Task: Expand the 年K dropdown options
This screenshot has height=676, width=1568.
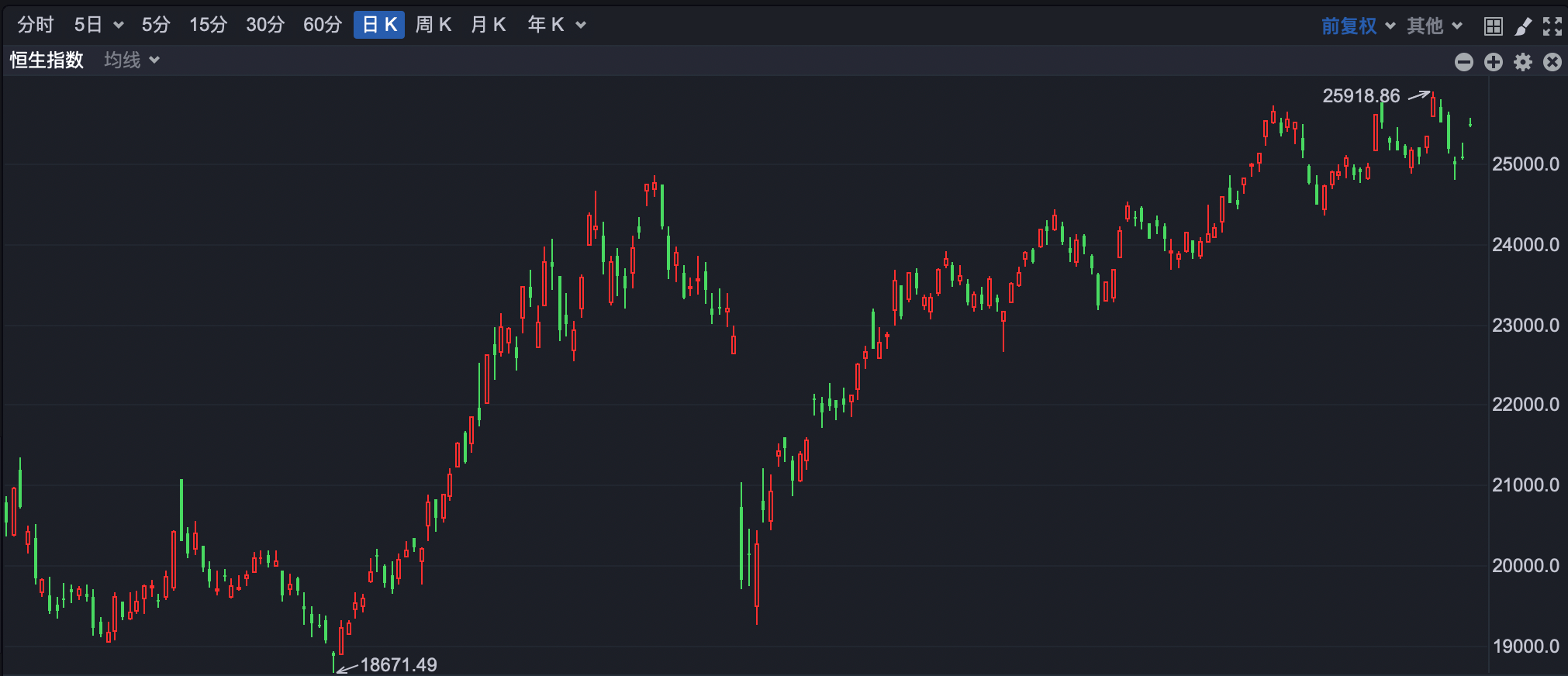Action: 556,25
